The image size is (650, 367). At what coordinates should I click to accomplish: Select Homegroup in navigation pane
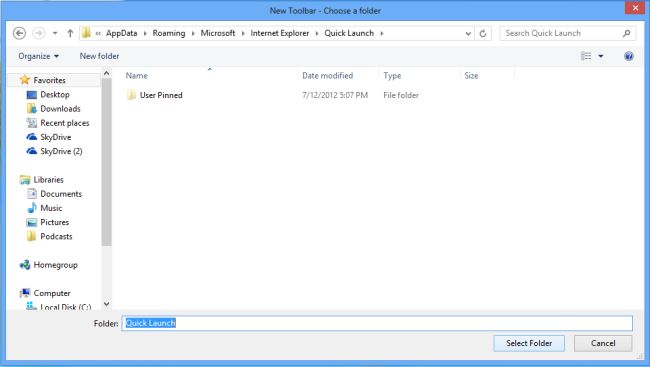[56, 265]
